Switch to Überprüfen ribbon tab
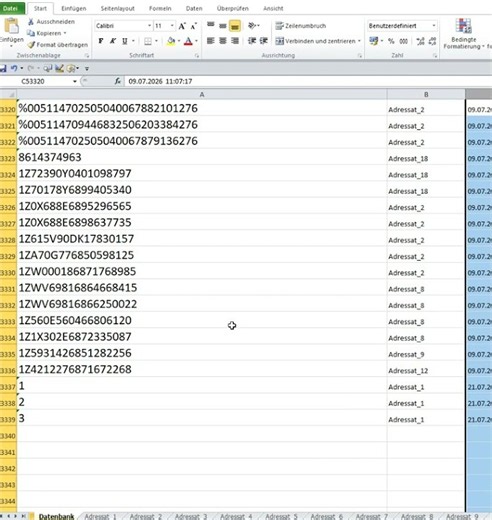The width and height of the screenshot is (492, 520). (x=233, y=9)
